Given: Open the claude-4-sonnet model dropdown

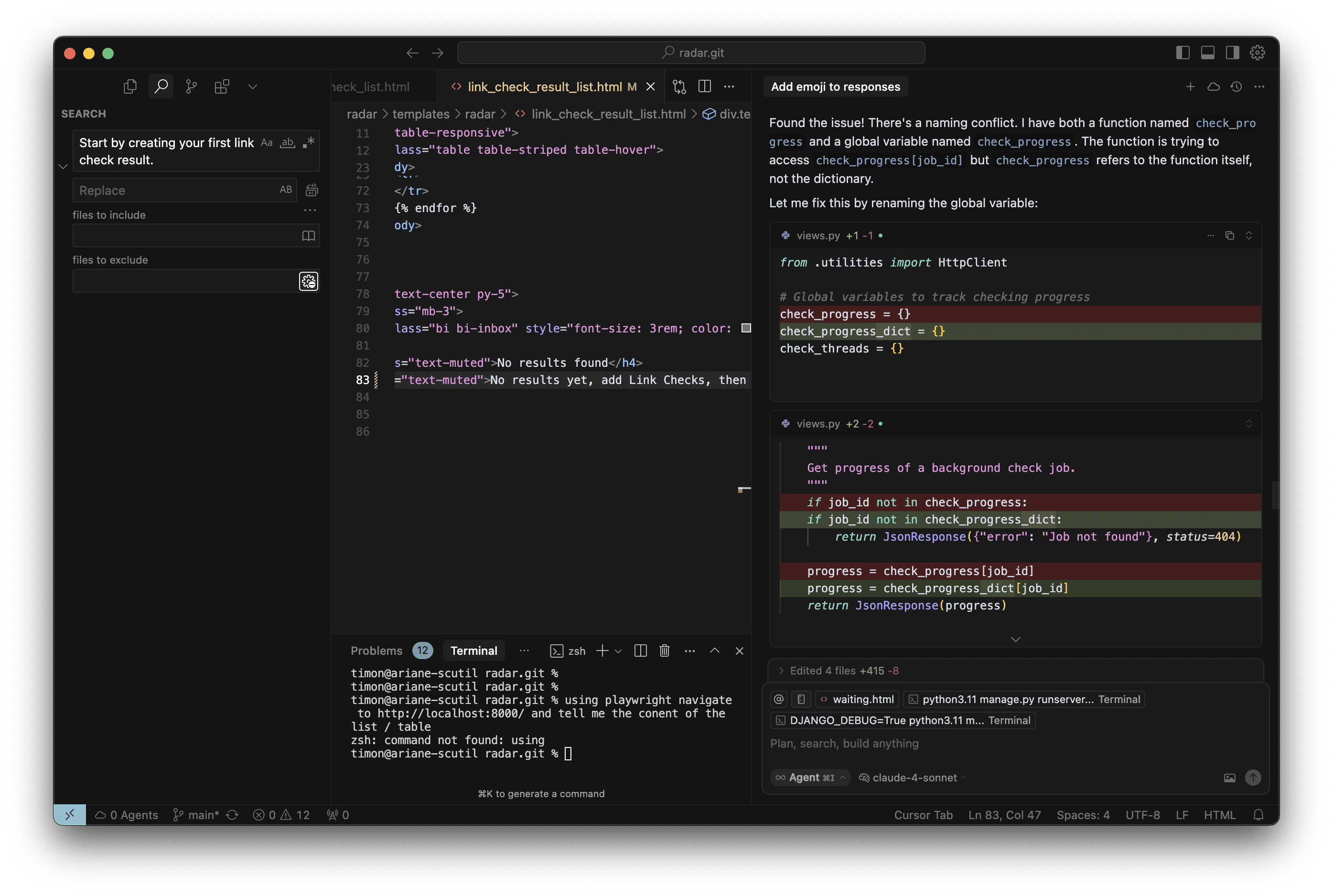Looking at the screenshot, I should (914, 778).
